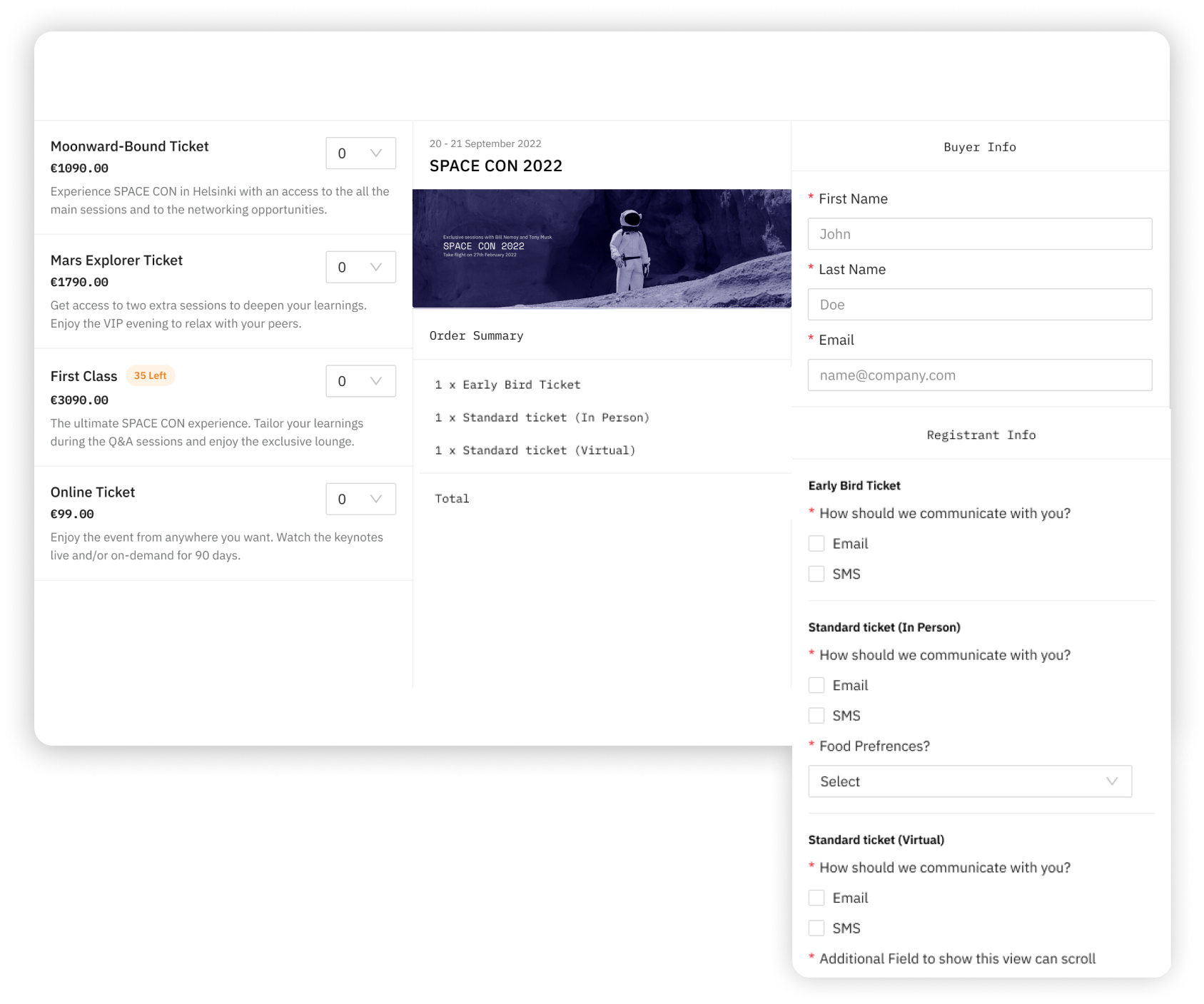Viewport: 1204px width, 1004px height.
Task: Check Email under Standard ticket (Virtual)
Action: tap(816, 898)
